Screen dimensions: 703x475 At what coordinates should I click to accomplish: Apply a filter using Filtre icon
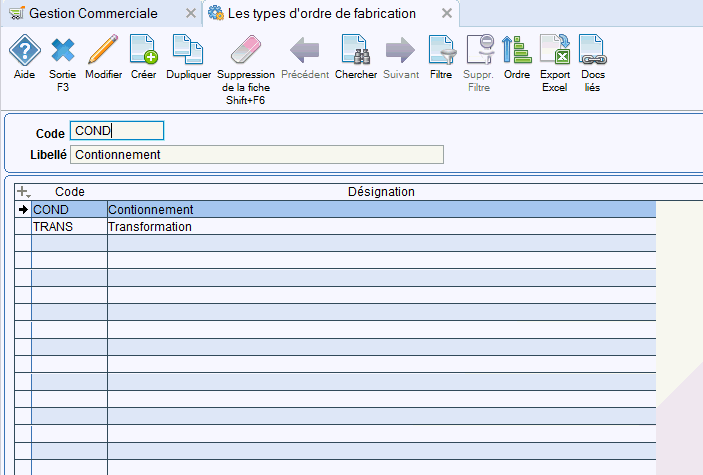(x=441, y=51)
